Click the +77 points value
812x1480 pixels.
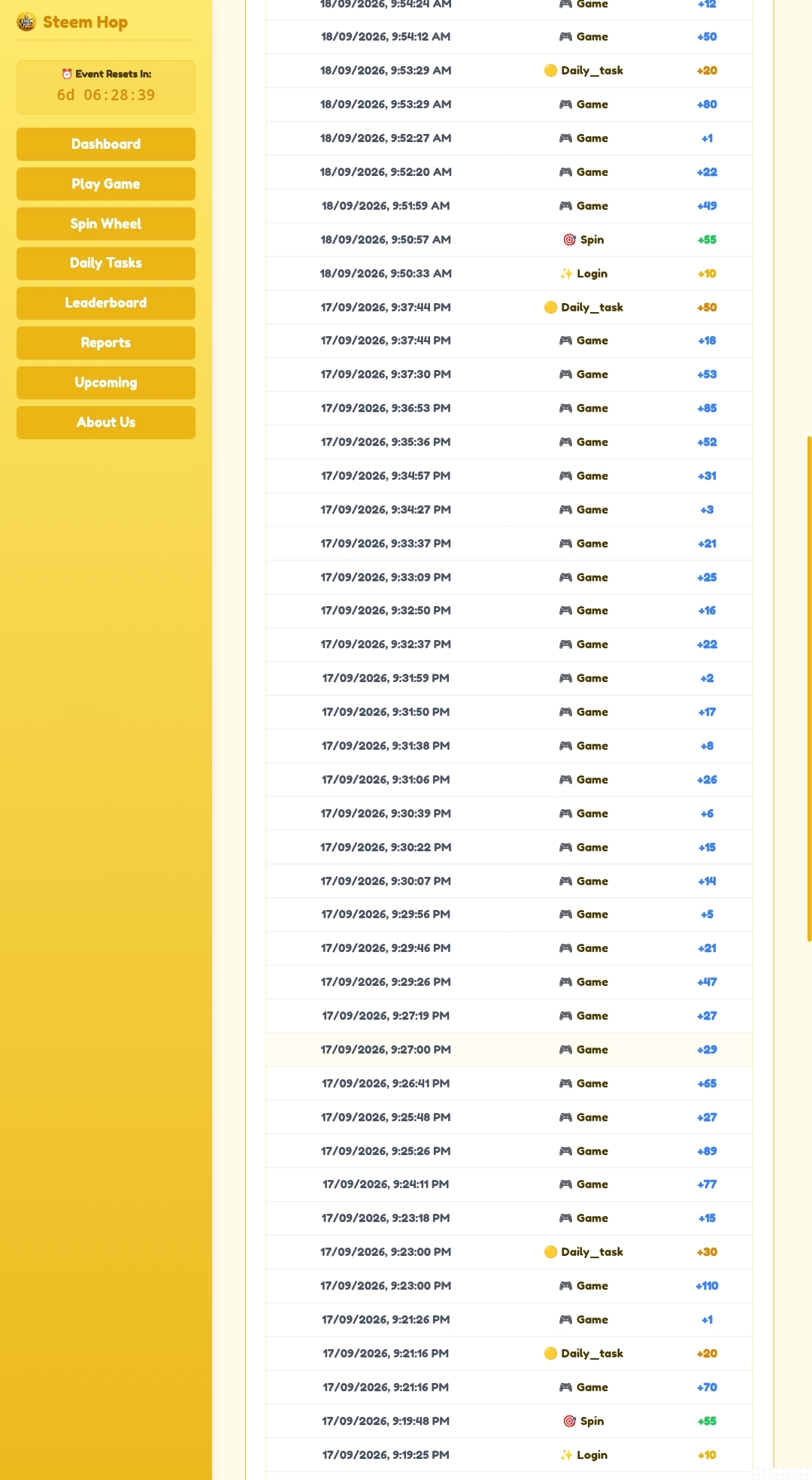tap(707, 1184)
